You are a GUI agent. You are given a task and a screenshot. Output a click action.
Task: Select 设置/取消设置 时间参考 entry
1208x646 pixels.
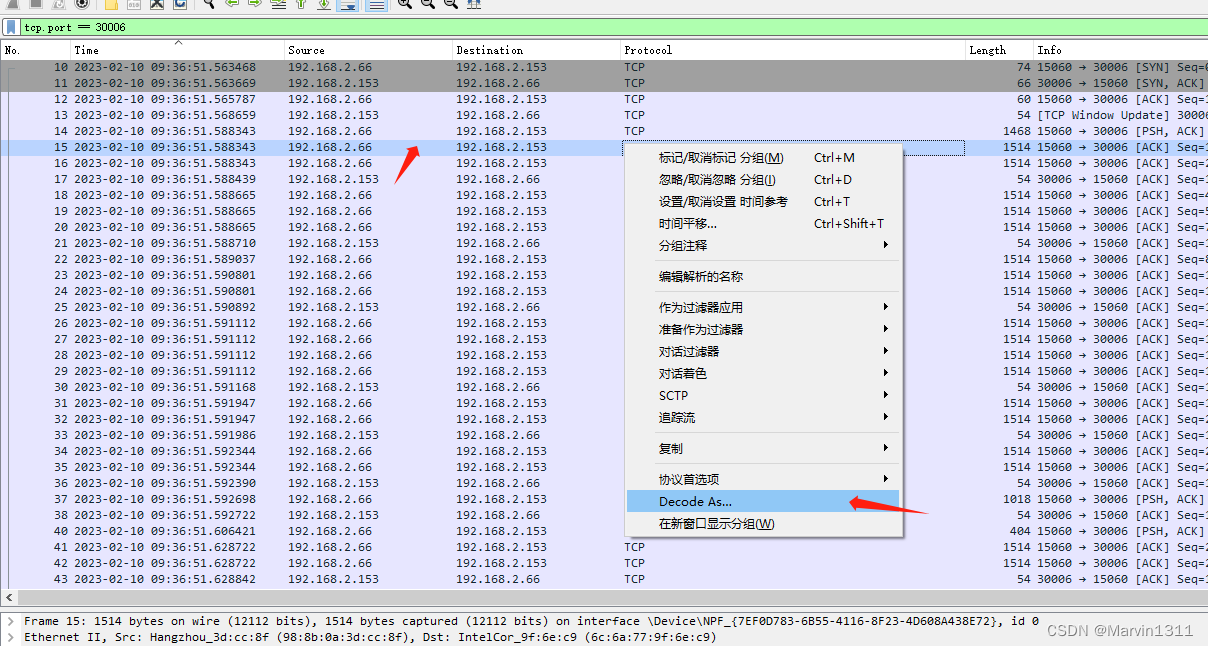tap(763, 201)
